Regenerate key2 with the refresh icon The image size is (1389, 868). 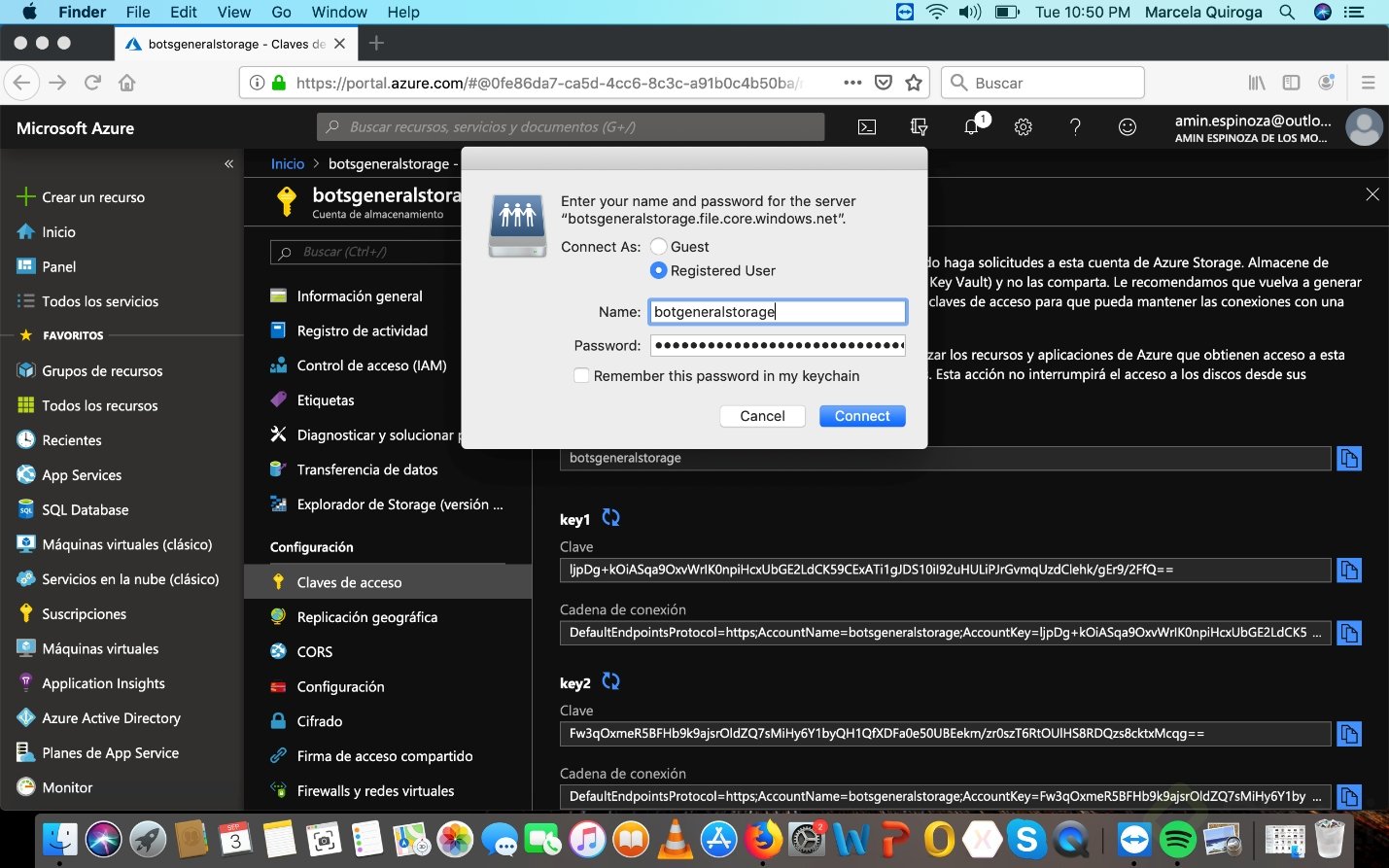click(x=610, y=681)
